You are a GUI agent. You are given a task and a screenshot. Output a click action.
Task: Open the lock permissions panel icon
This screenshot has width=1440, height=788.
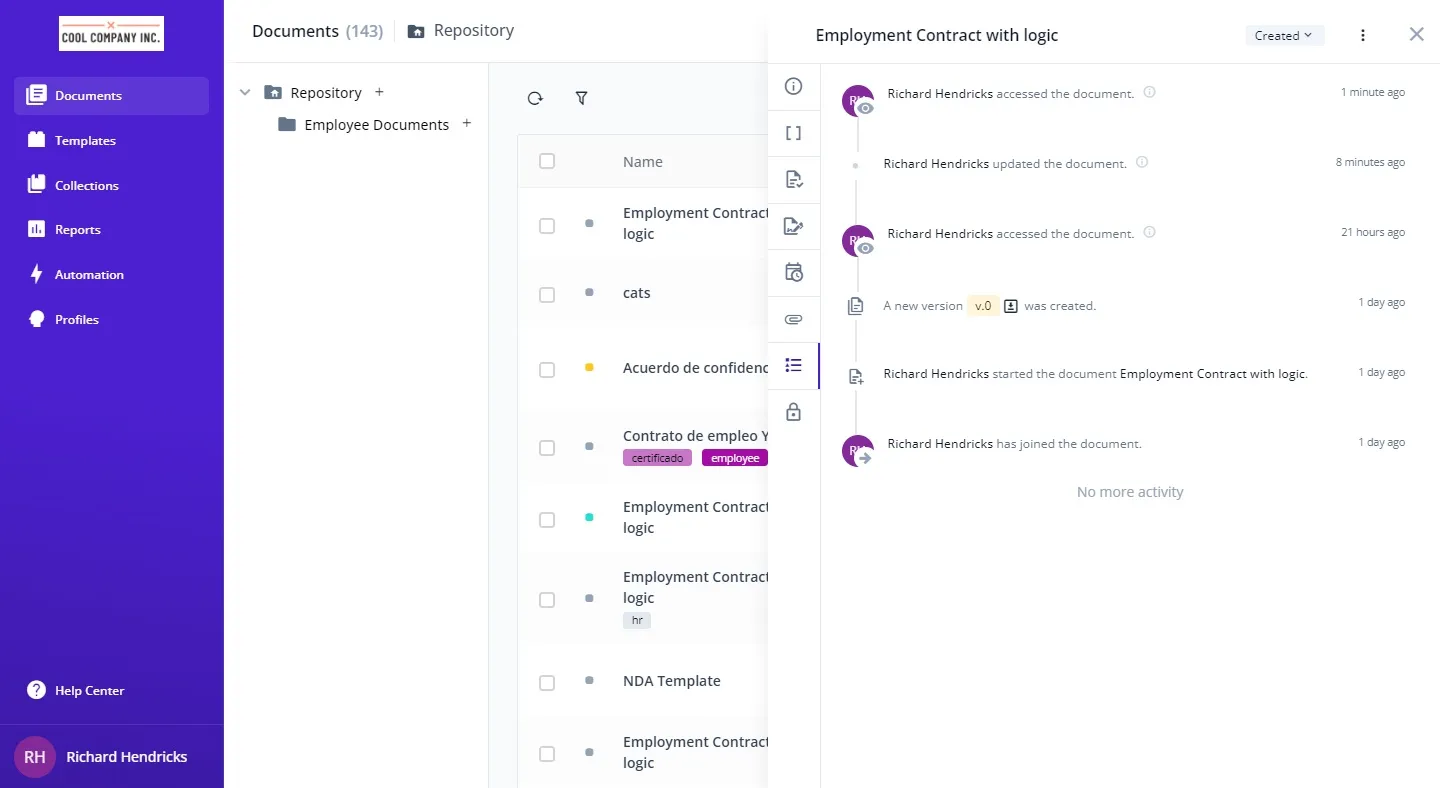[x=794, y=412]
